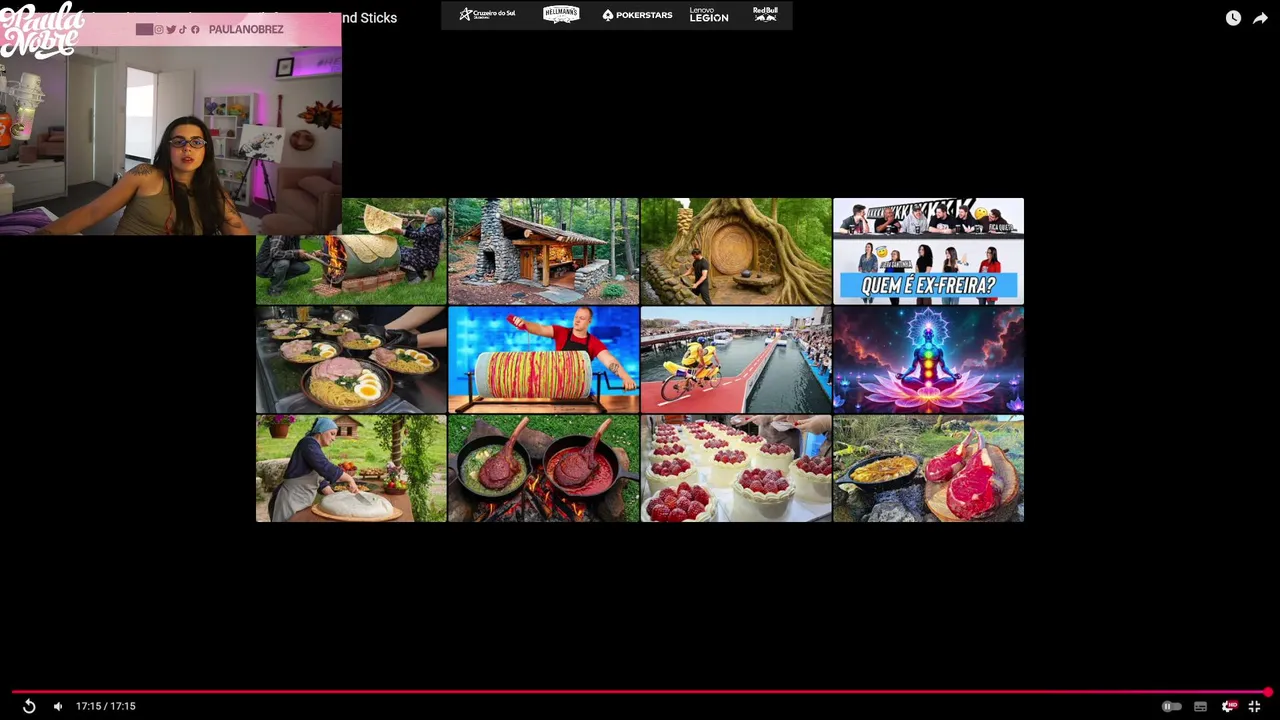This screenshot has width=1280, height=720.
Task: Toggle the autoplay switch
Action: click(x=1171, y=706)
